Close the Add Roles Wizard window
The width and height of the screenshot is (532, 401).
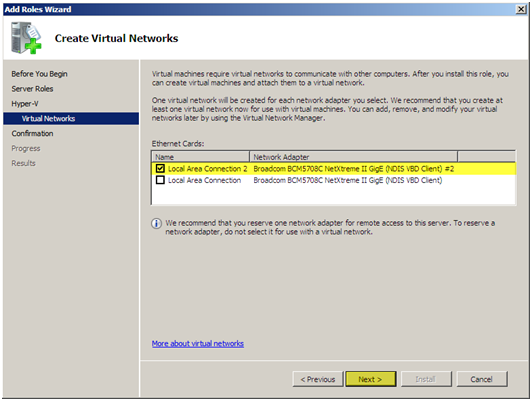521,9
